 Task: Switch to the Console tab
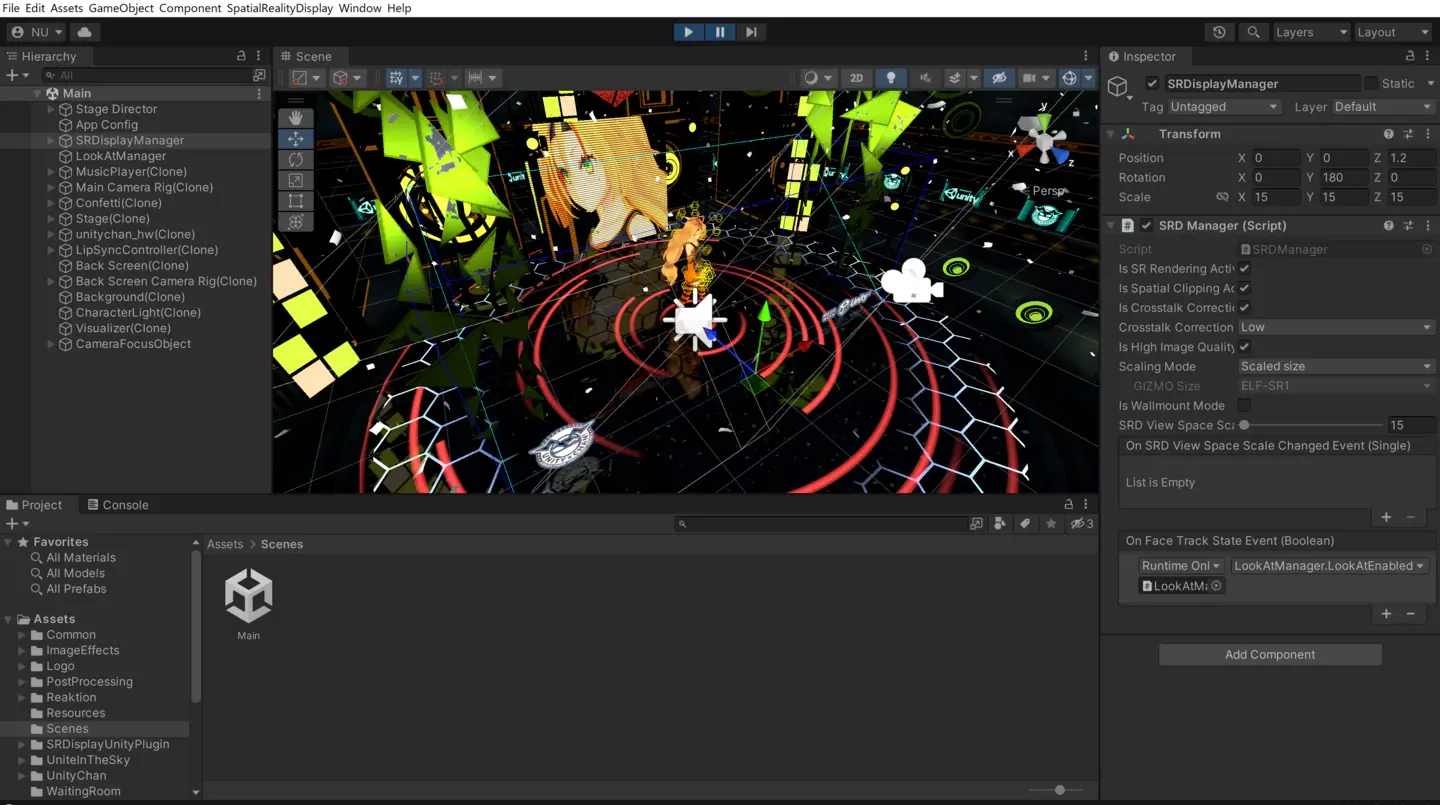pos(117,505)
